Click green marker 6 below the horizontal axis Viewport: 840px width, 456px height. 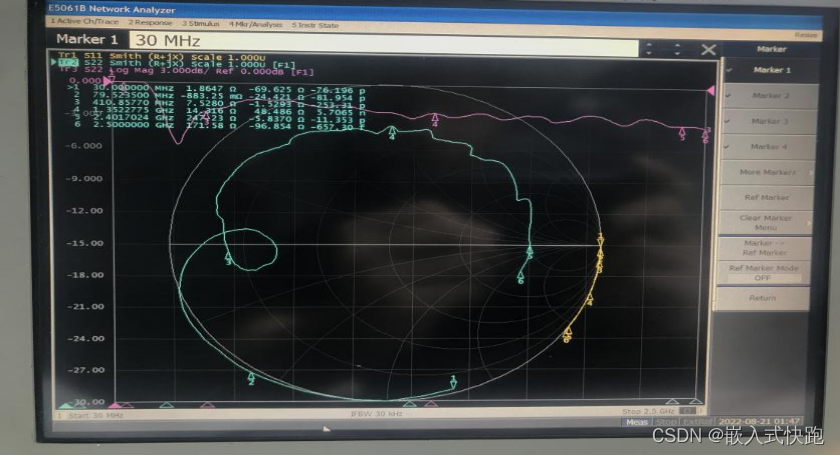[520, 277]
